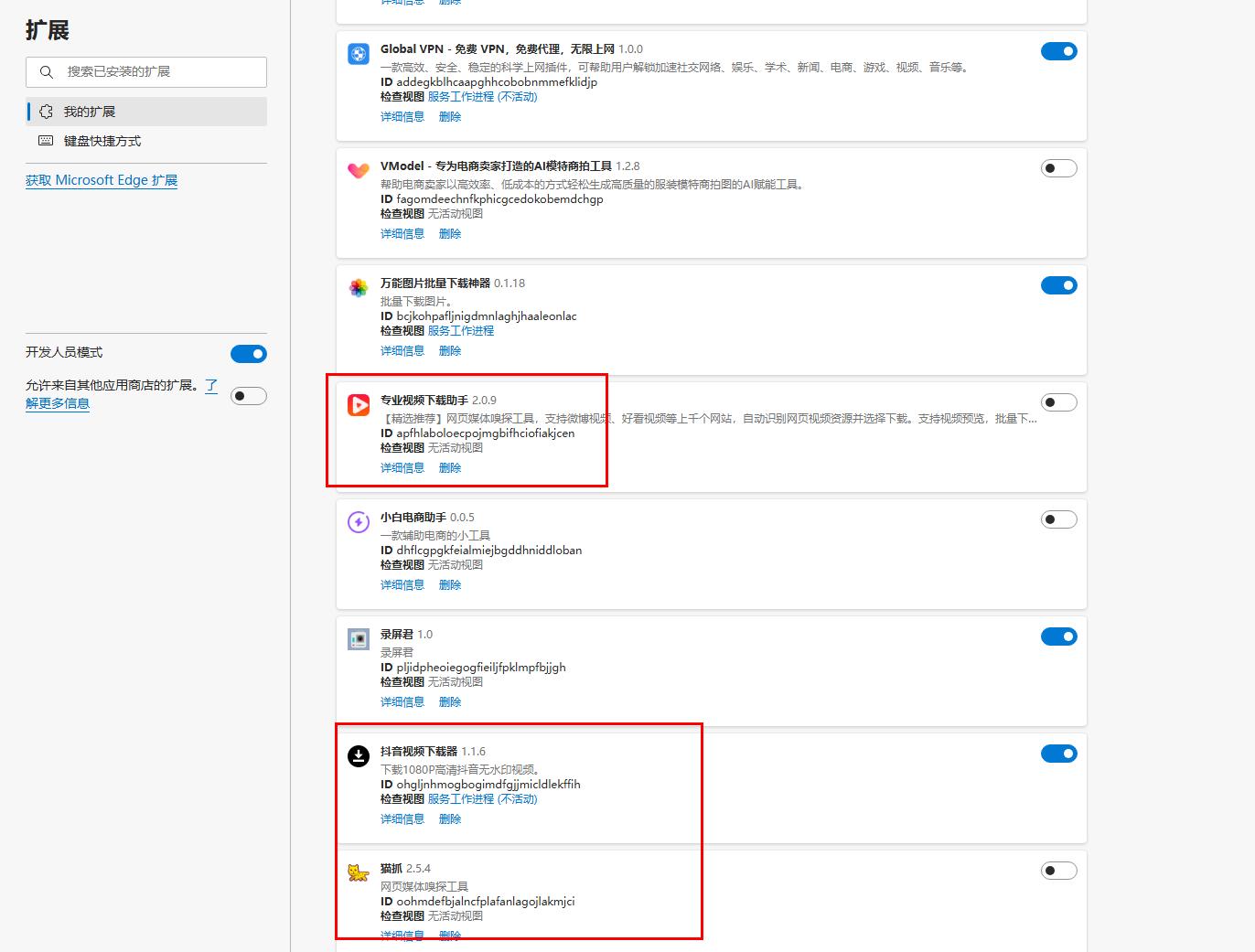Screen dimensions: 1255x952
Task: Click the VModel extension title text
Action: 496,166
